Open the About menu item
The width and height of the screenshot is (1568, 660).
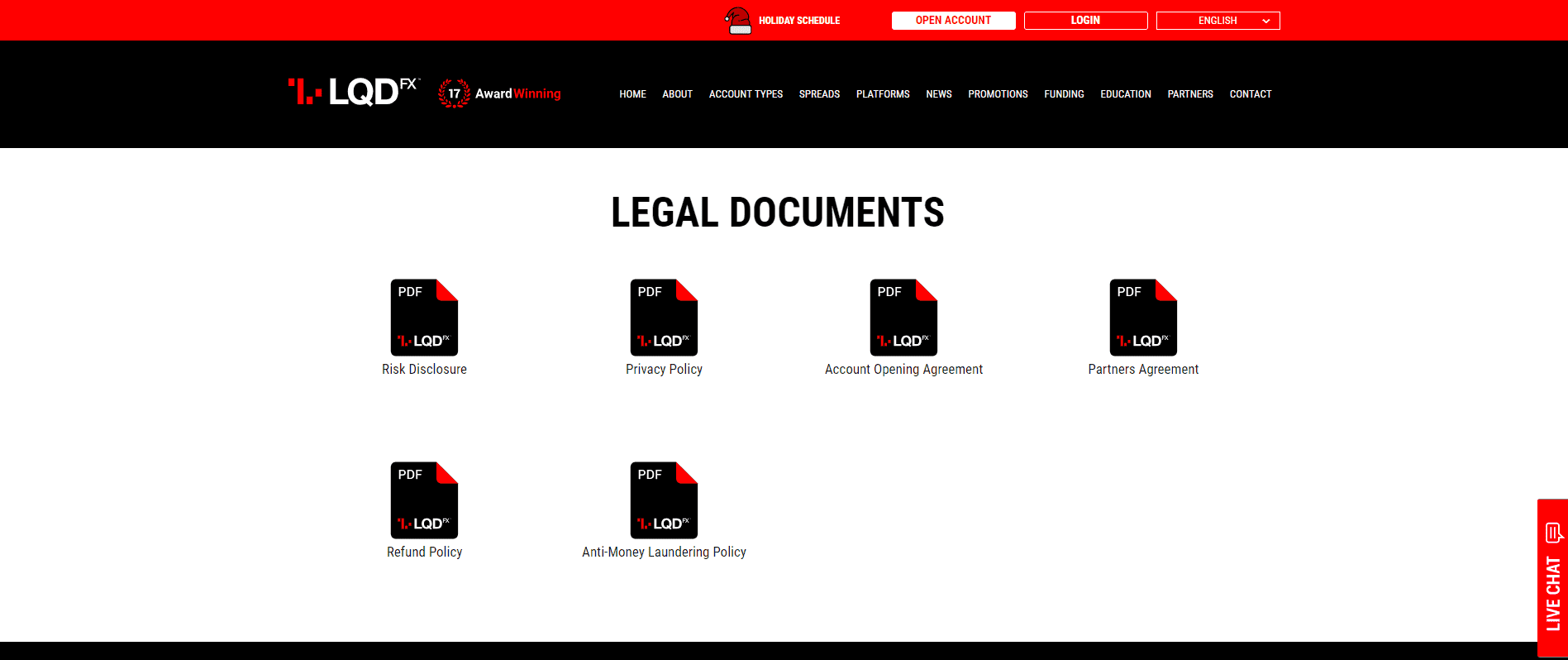(x=677, y=94)
